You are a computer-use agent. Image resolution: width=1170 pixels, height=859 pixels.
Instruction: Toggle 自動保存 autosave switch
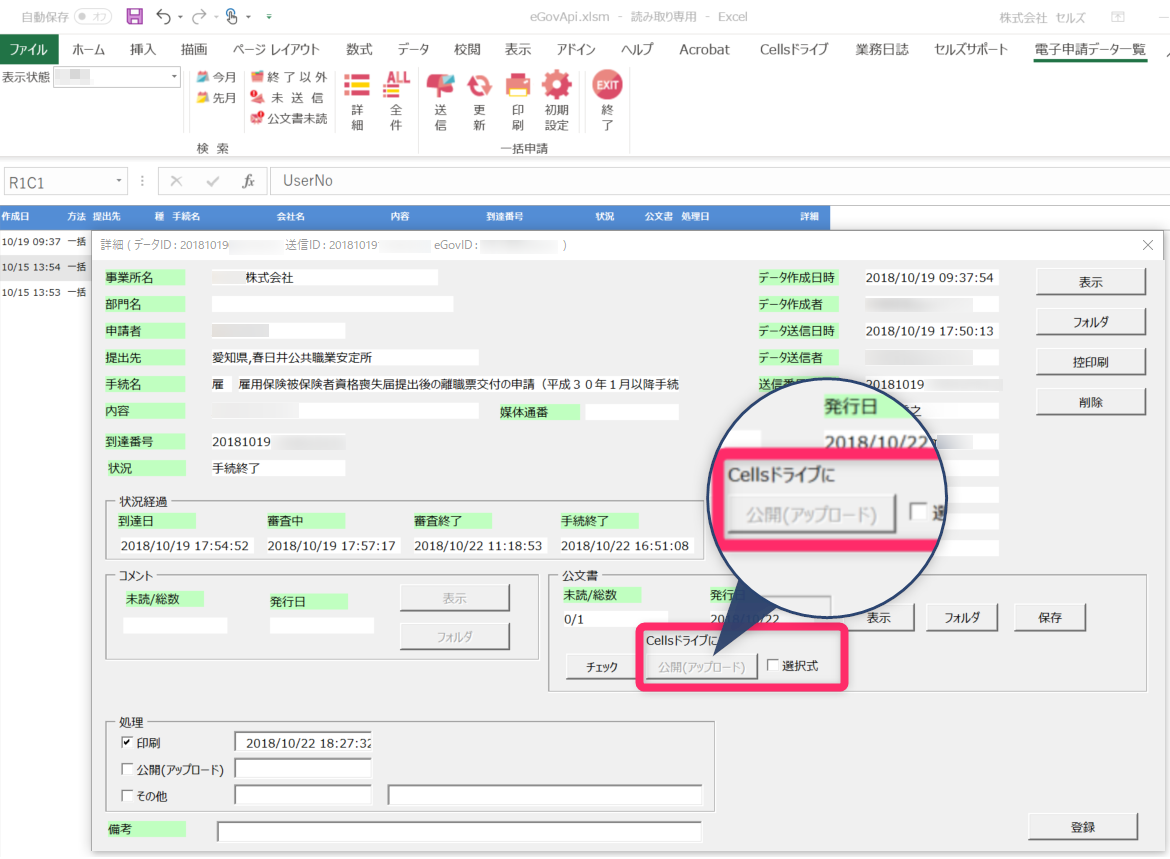[93, 16]
